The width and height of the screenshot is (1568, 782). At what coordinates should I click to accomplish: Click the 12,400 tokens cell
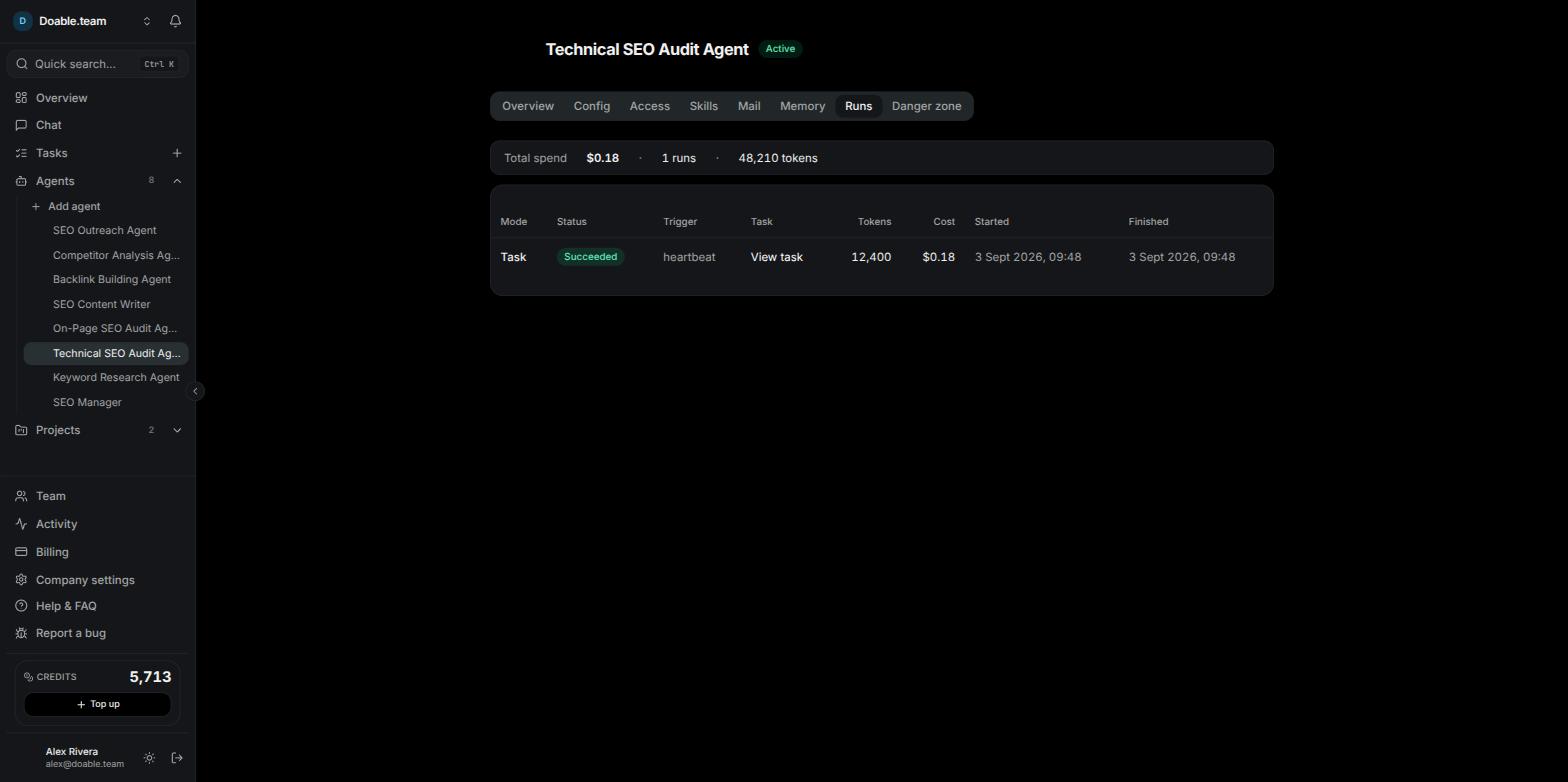[871, 257]
